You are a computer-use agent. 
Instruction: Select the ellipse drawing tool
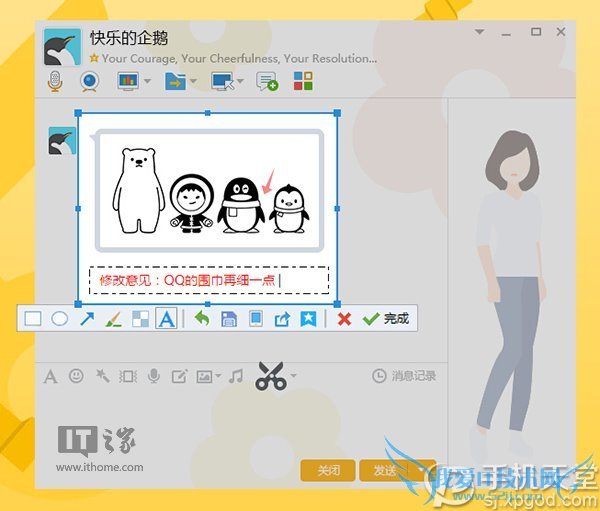[x=60, y=319]
